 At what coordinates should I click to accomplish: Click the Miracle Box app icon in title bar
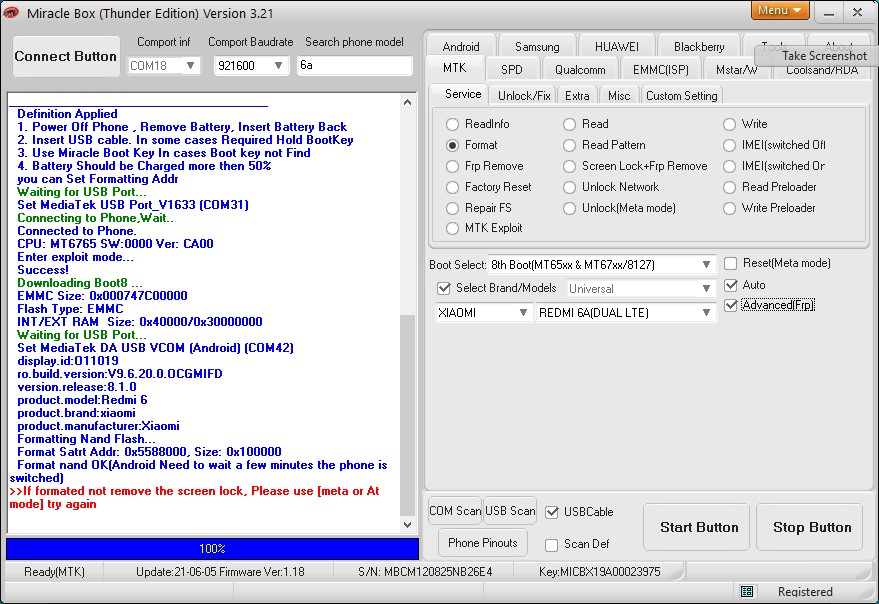11,12
